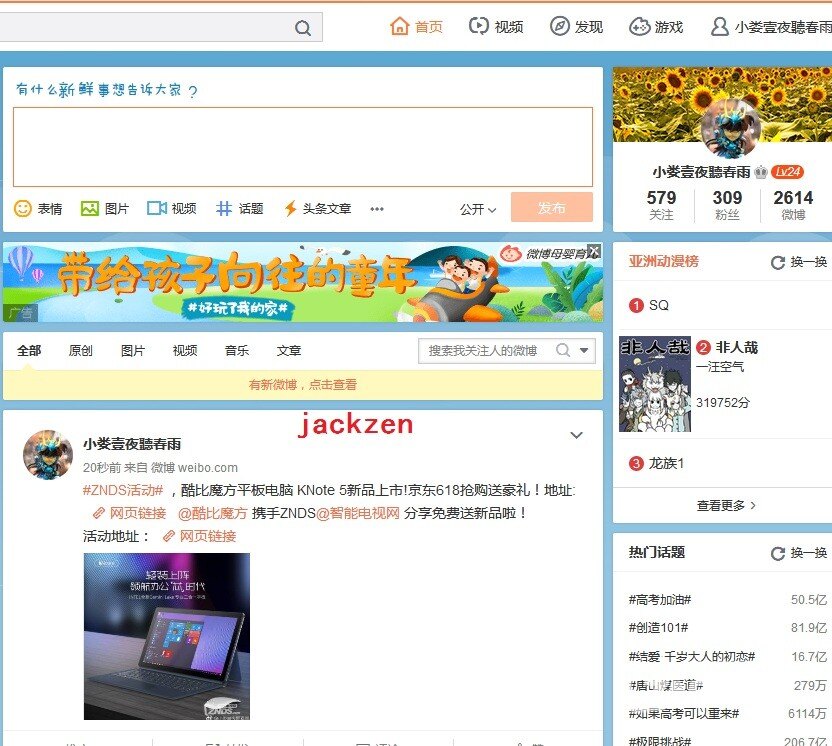Click 查看更多 in anime ranking
The image size is (832, 746).
coord(726,506)
